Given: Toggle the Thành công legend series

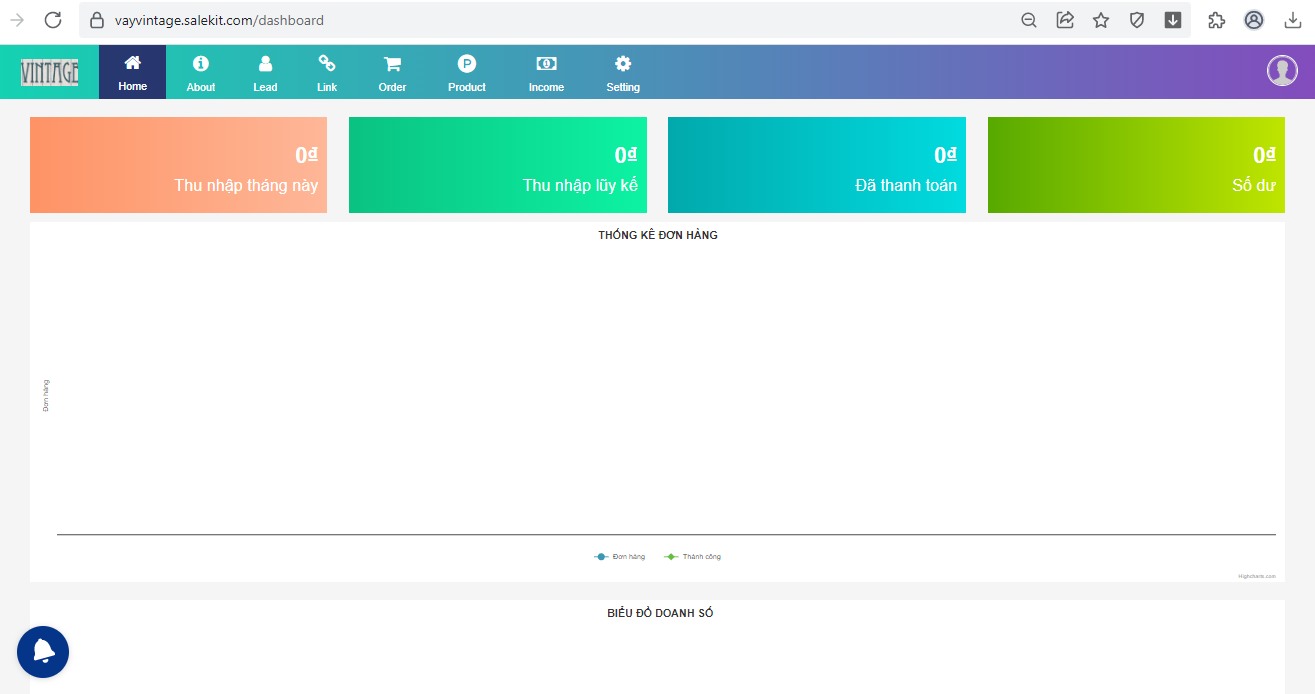Looking at the screenshot, I should coord(694,556).
